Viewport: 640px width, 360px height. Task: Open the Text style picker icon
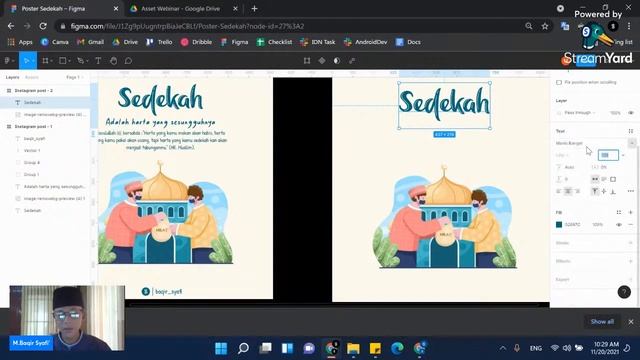(631, 131)
